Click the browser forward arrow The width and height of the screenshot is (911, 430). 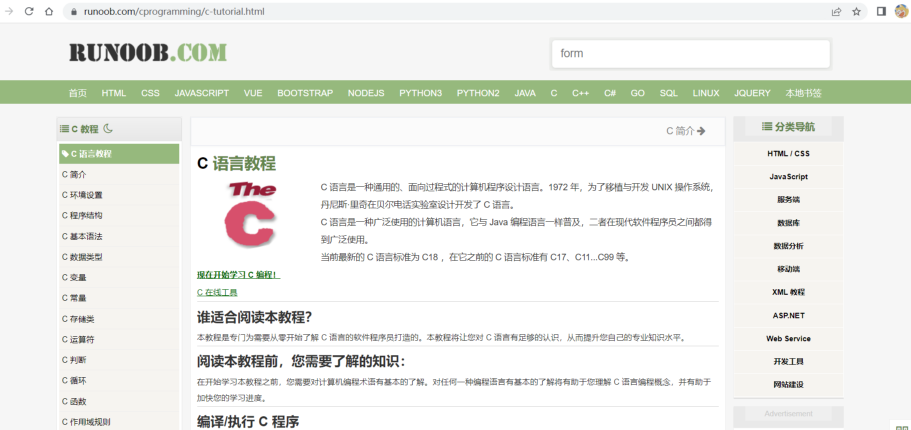click(9, 11)
